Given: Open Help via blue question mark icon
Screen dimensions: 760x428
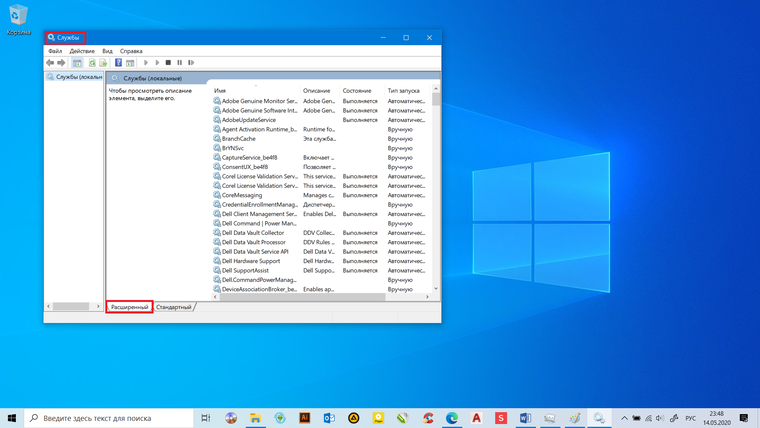Looking at the screenshot, I should (118, 63).
